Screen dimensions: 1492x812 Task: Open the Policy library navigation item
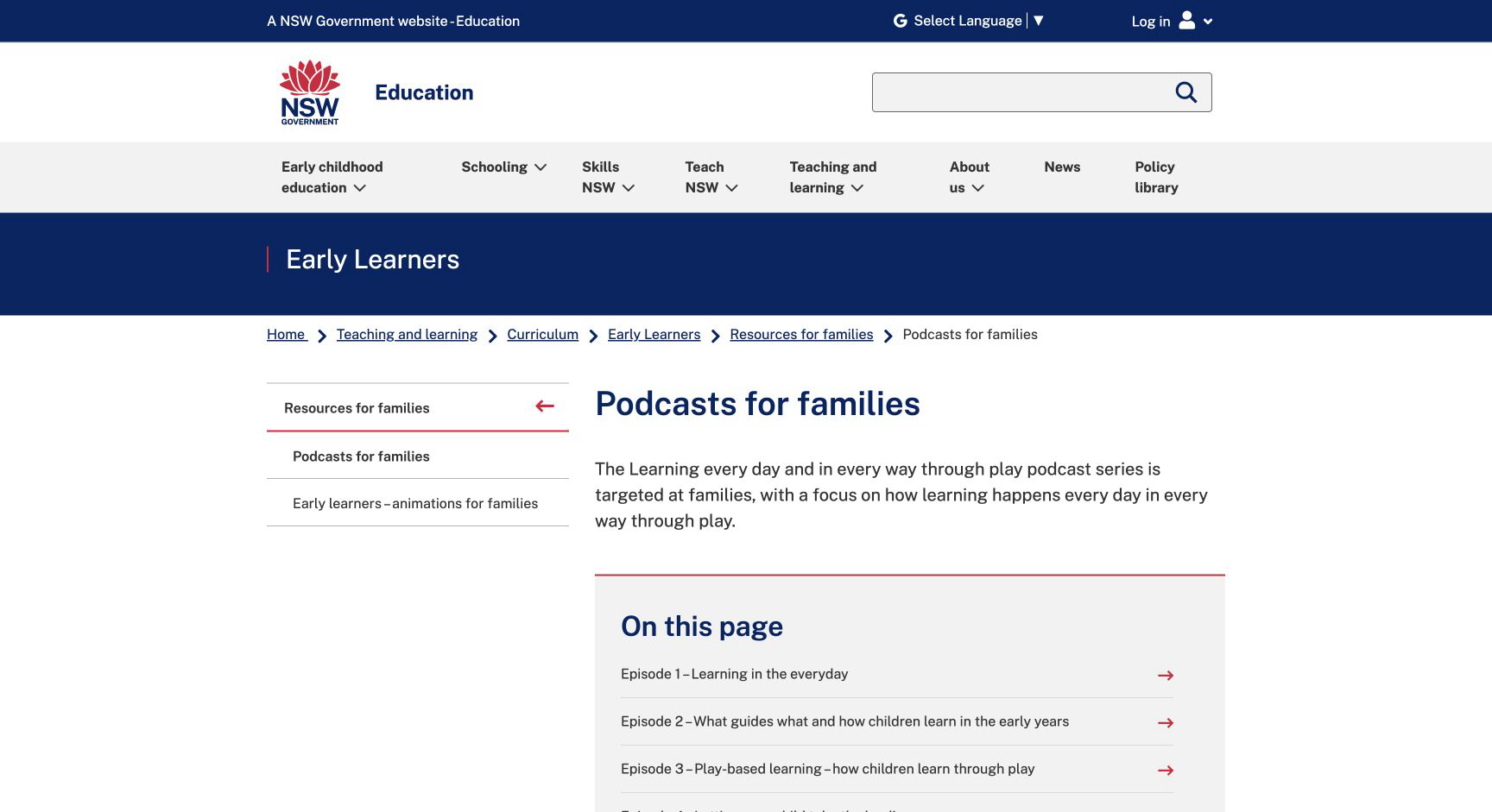click(x=1156, y=177)
